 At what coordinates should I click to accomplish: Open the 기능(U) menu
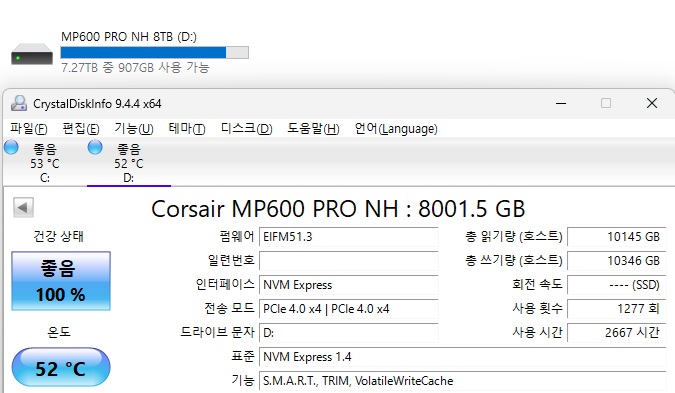[x=133, y=129]
